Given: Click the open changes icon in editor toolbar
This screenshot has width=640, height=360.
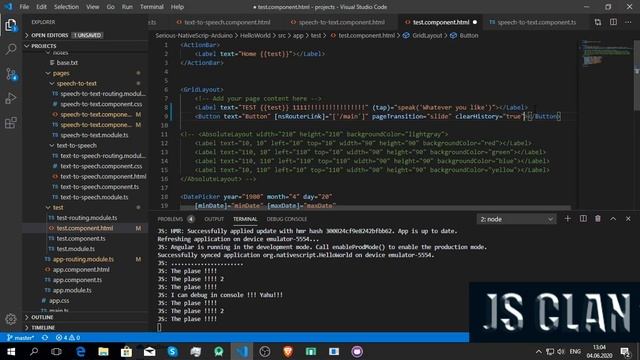Looking at the screenshot, I should pos(598,22).
